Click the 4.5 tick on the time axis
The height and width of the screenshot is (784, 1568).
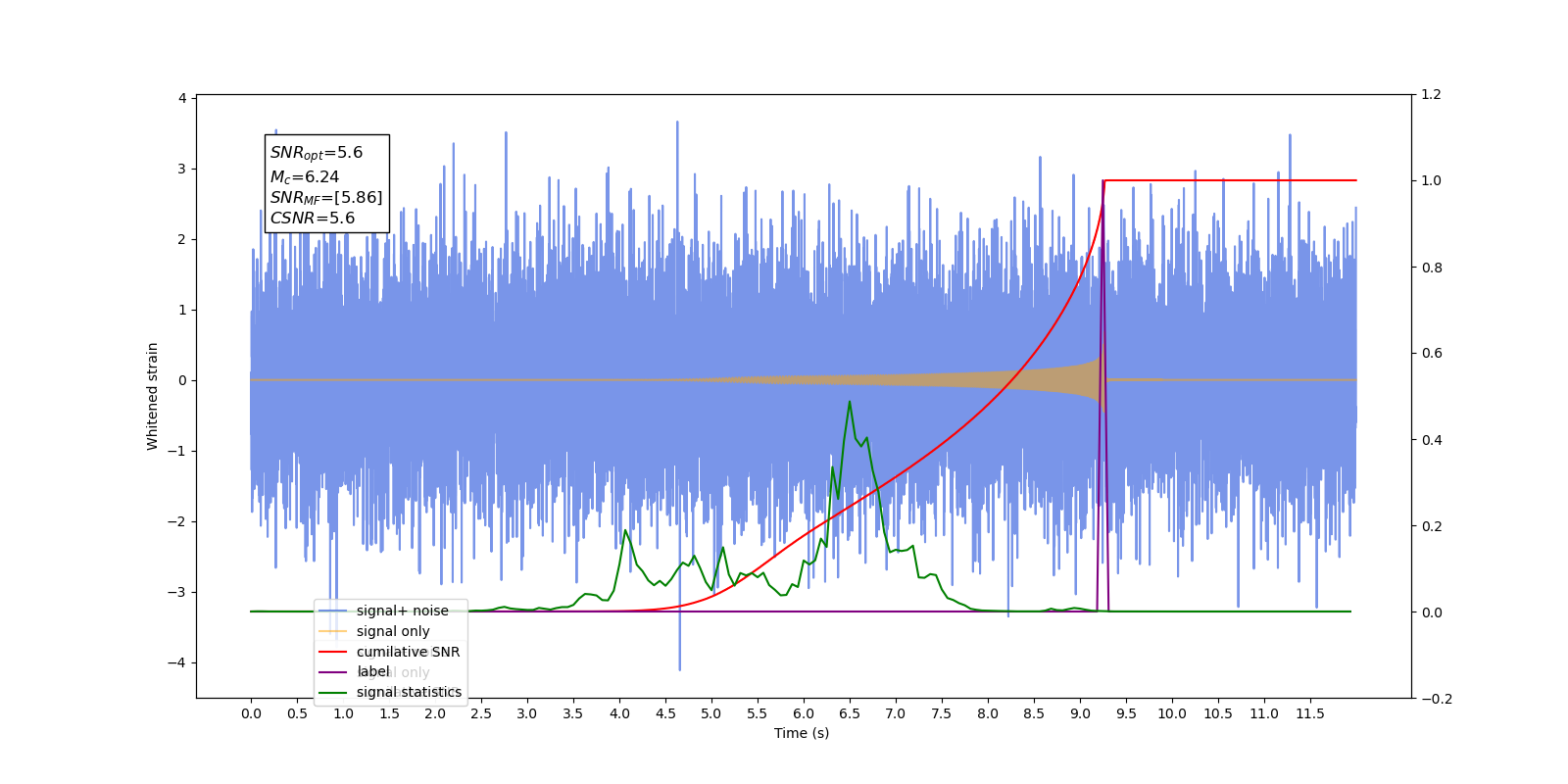665,713
